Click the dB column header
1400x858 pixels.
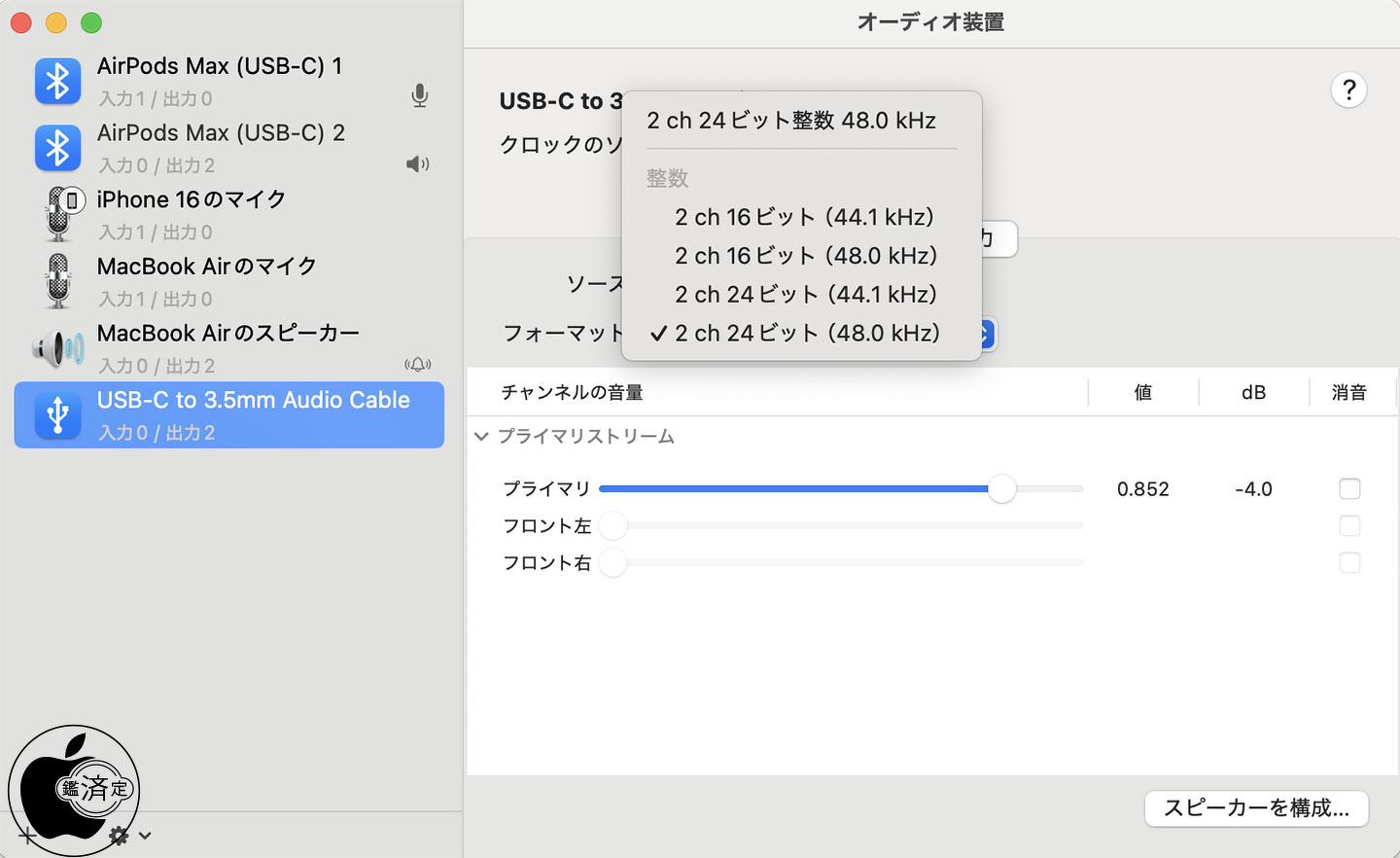[1253, 392]
